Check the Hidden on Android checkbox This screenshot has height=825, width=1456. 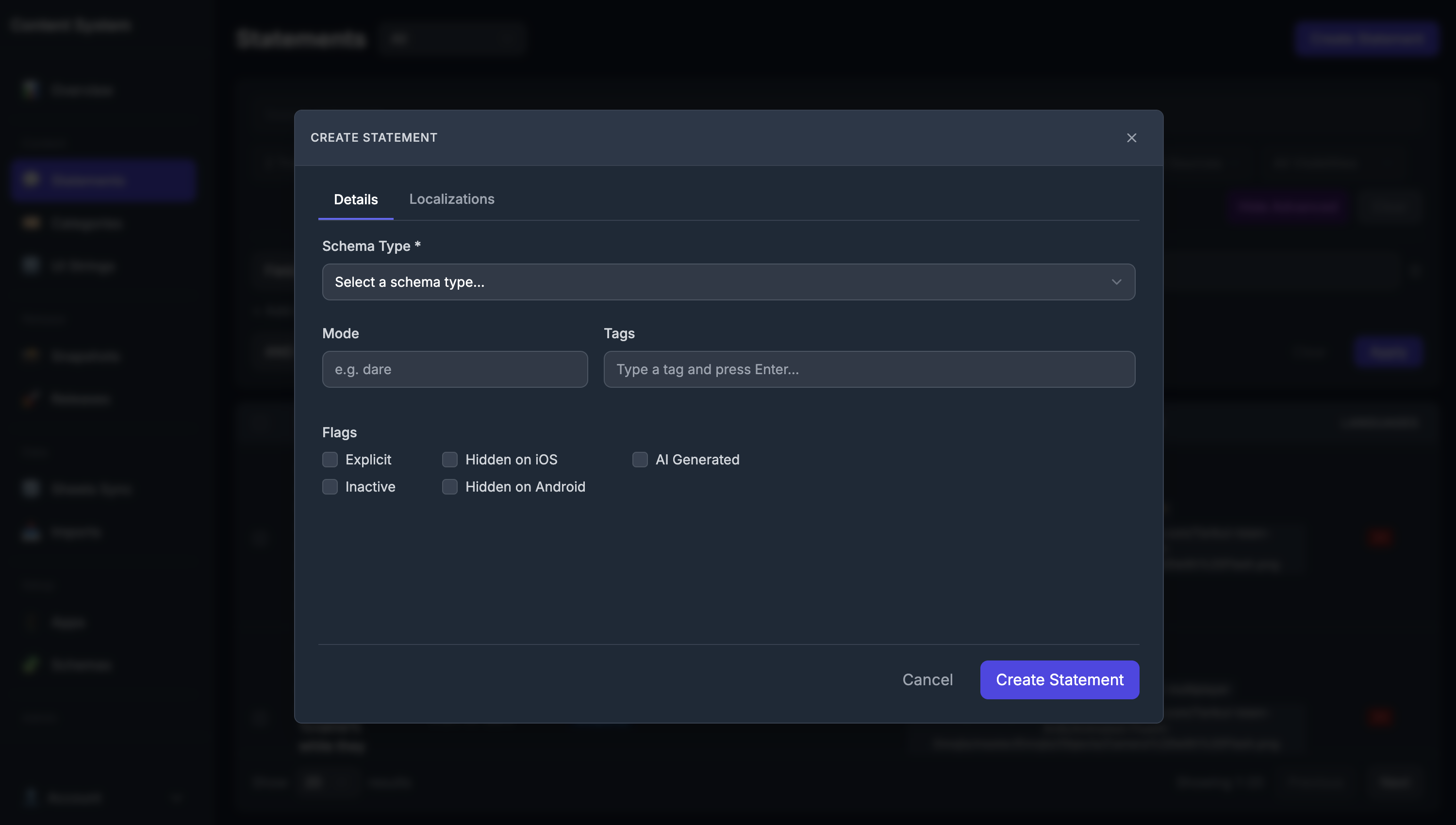pos(450,487)
